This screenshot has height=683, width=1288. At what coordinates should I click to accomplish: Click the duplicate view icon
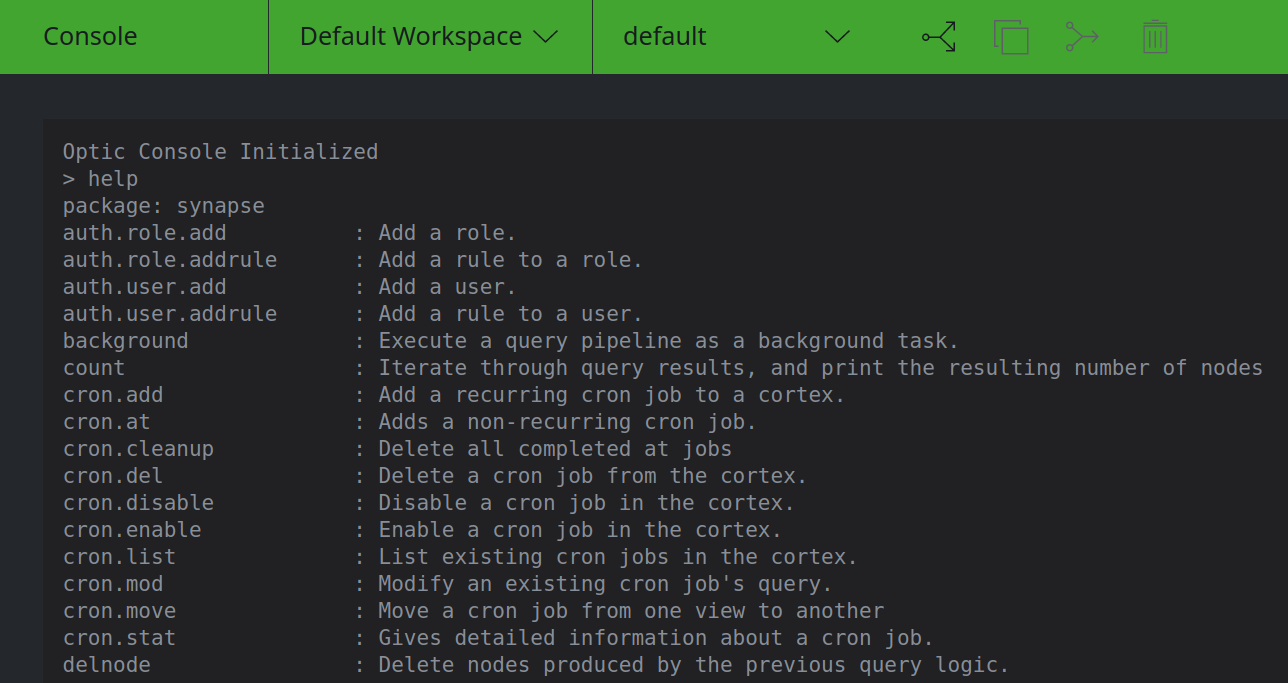pyautogui.click(x=1011, y=37)
